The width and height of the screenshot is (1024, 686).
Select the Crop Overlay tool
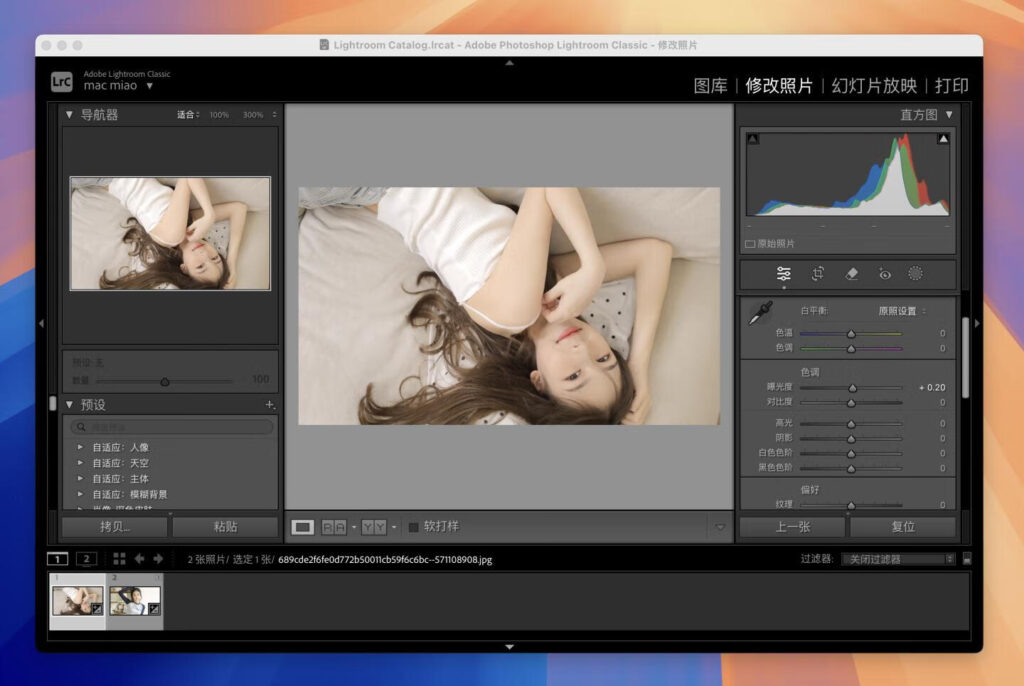click(817, 273)
